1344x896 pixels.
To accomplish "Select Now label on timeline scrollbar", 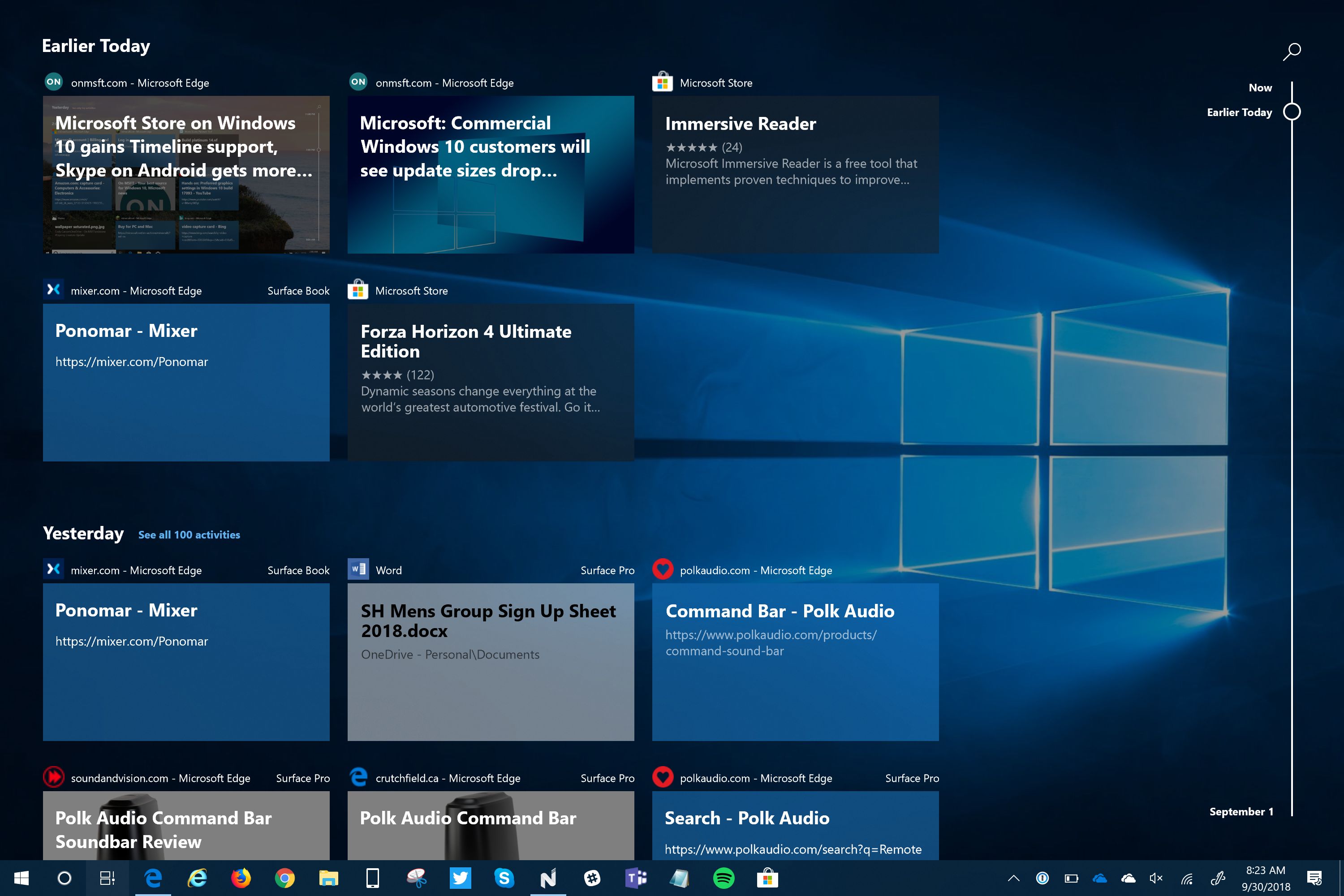I will coord(1260,87).
